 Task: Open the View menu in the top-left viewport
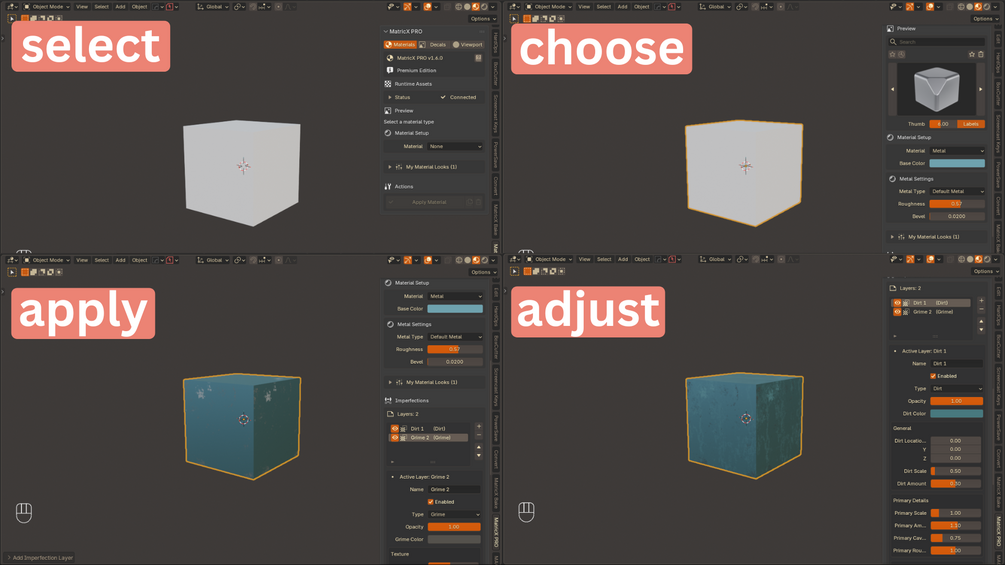[82, 7]
